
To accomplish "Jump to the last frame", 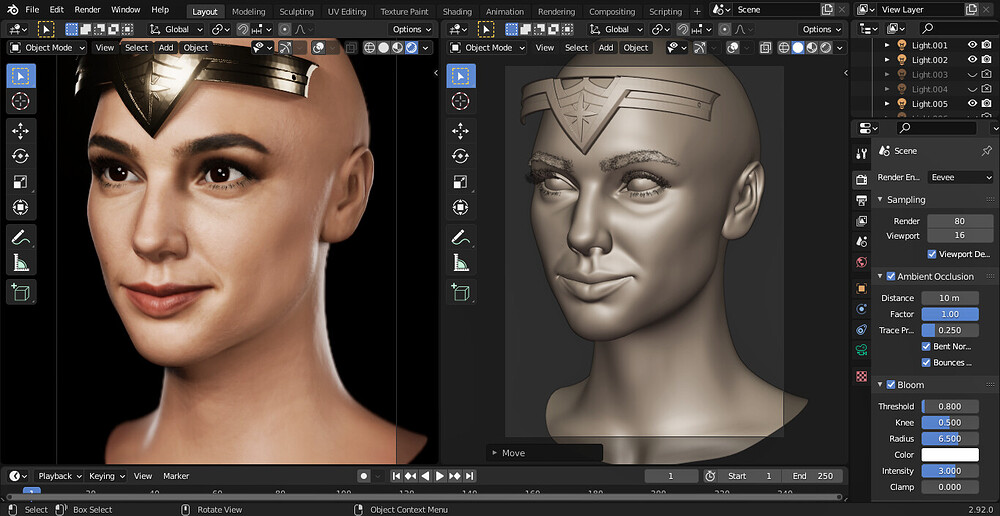I will (x=469, y=476).
